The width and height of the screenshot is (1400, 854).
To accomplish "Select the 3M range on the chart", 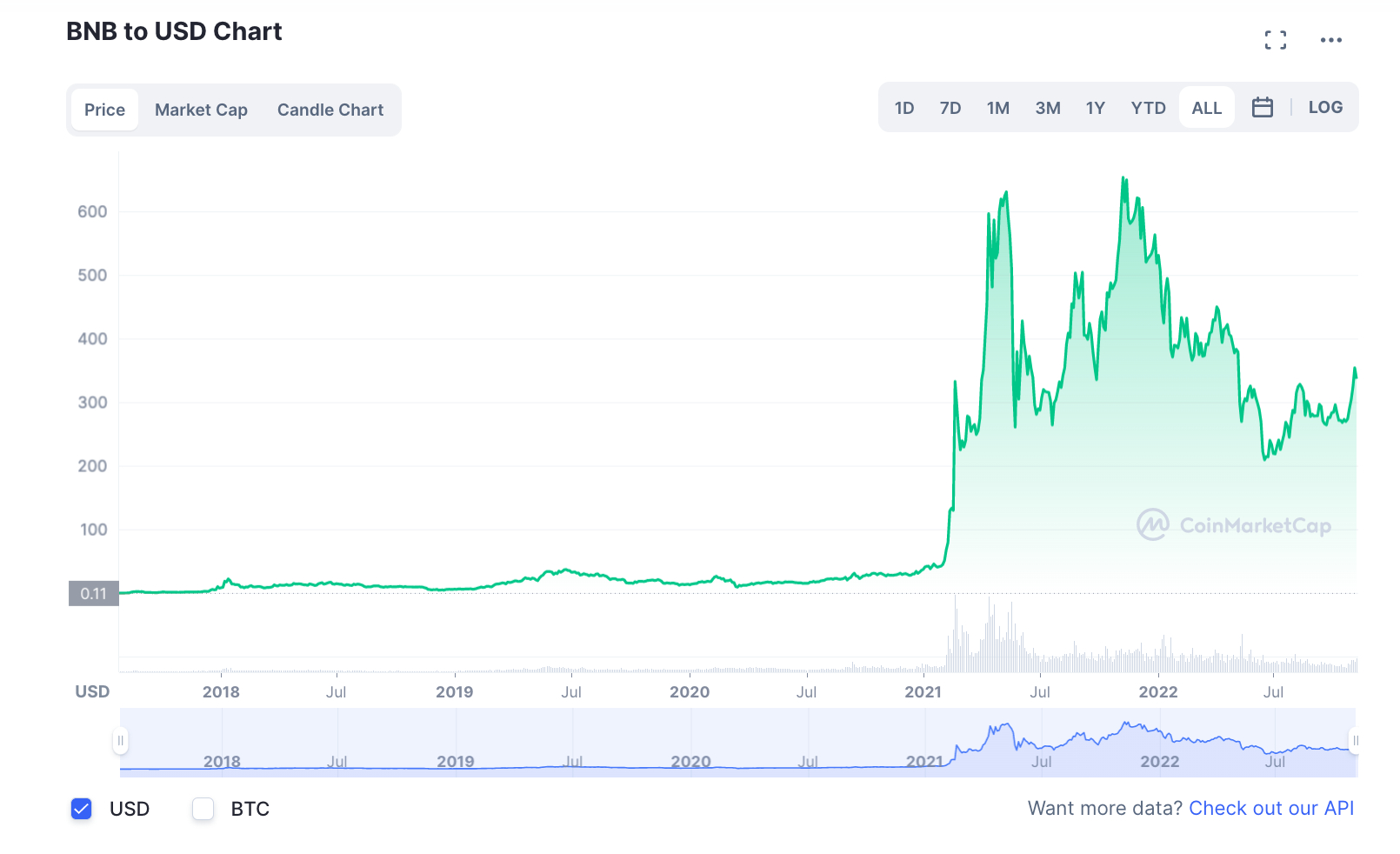I will point(1047,106).
